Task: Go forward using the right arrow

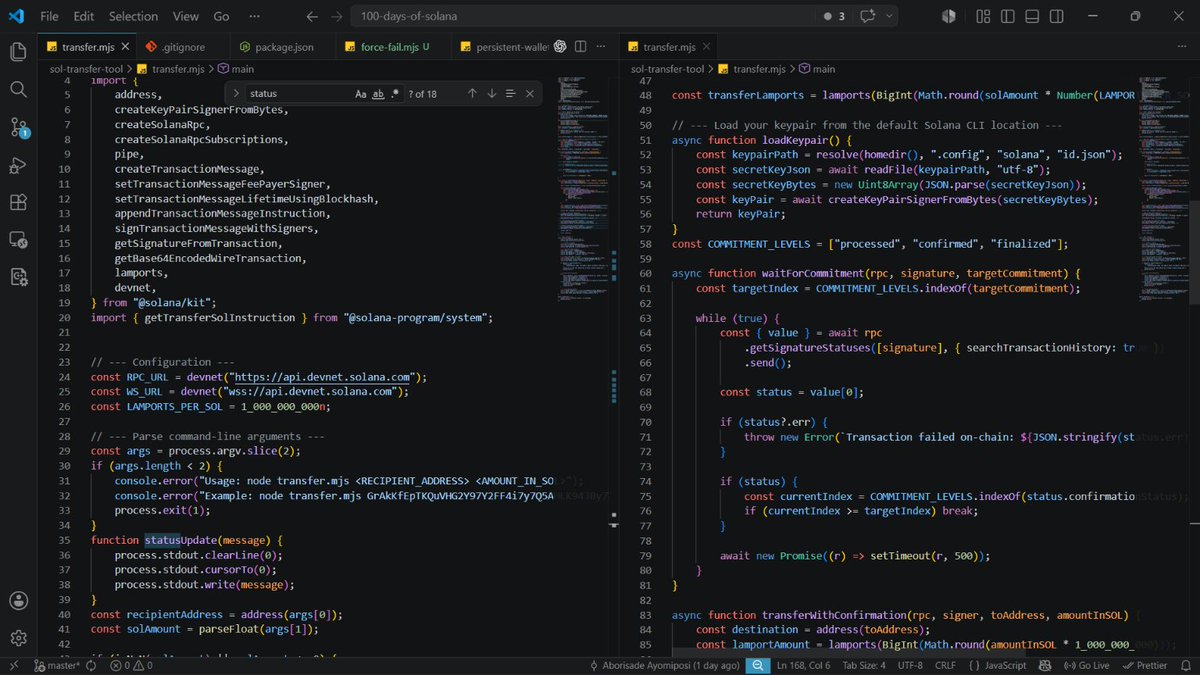Action: pyautogui.click(x=337, y=16)
